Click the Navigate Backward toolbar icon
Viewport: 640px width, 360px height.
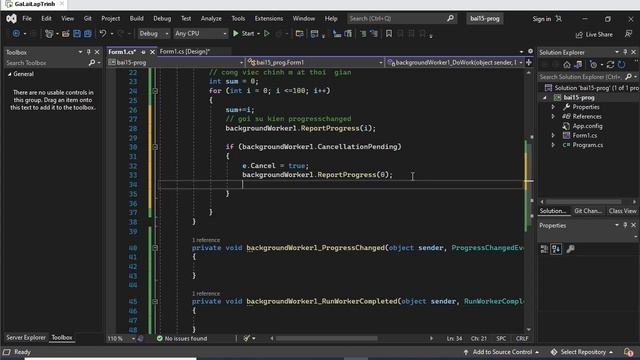click(x=16, y=33)
